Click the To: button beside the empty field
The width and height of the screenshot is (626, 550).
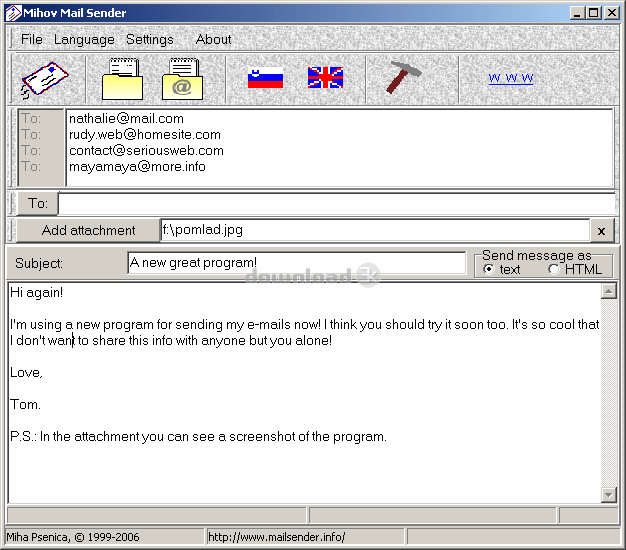tap(38, 204)
